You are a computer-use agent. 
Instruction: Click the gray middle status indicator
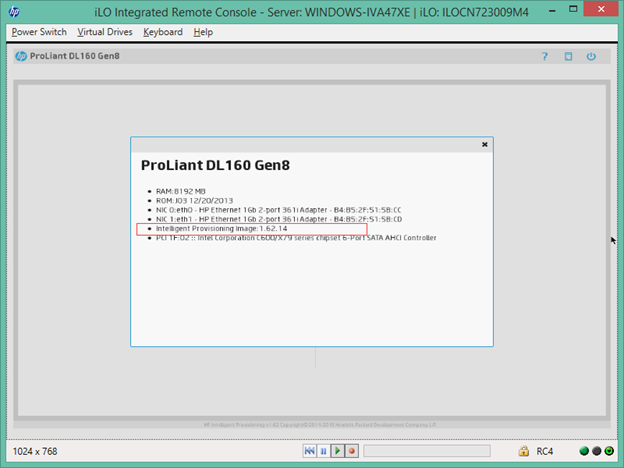[x=597, y=451]
